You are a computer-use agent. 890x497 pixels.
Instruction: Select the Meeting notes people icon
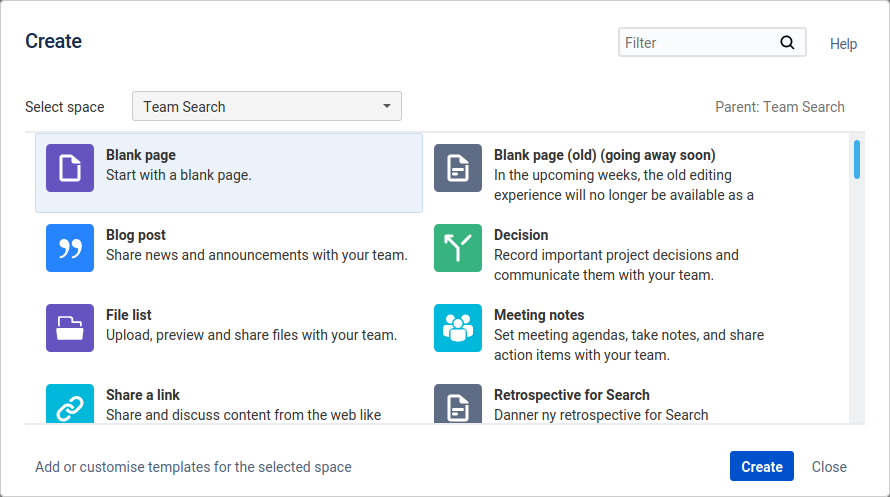458,328
